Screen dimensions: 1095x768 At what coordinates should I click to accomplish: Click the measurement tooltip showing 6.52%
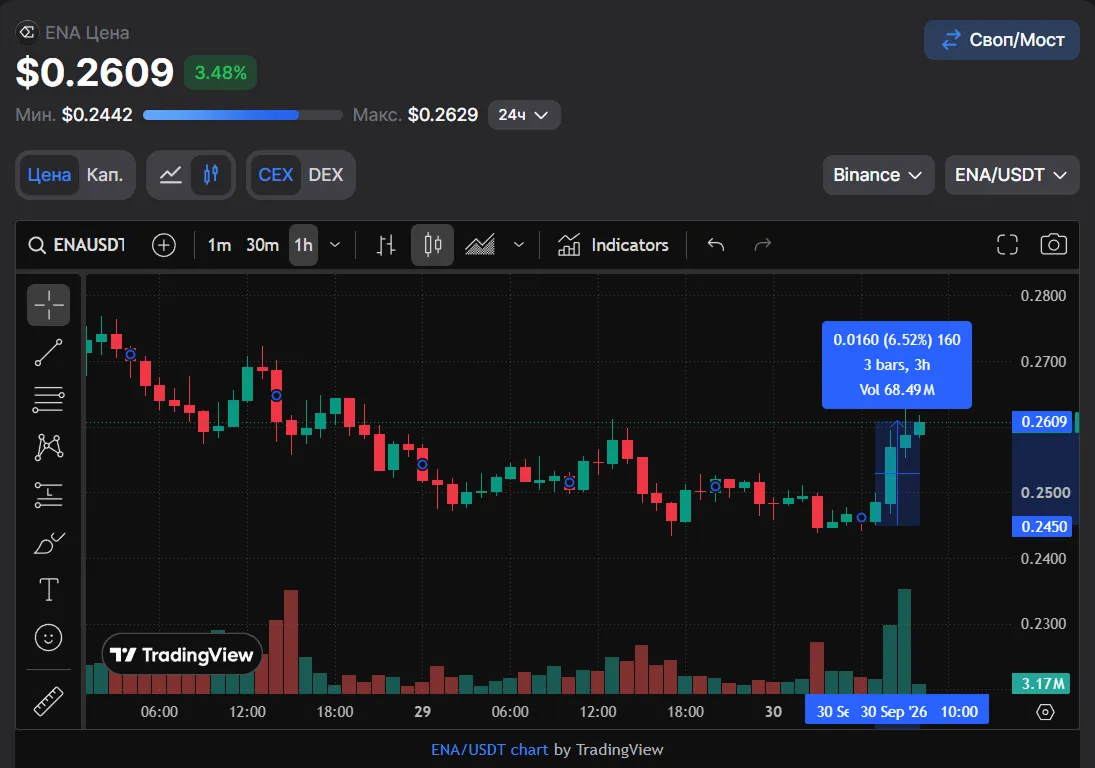point(897,364)
